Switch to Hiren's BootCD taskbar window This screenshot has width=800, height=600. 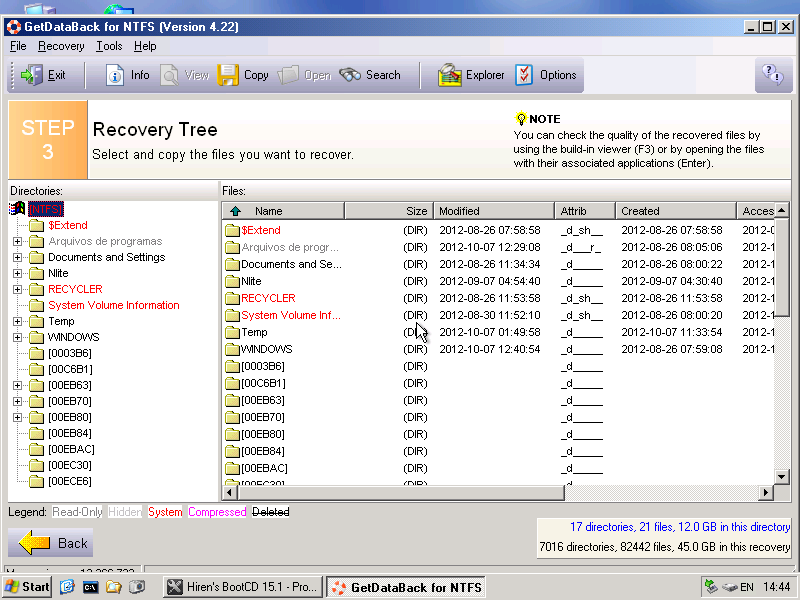[243, 587]
